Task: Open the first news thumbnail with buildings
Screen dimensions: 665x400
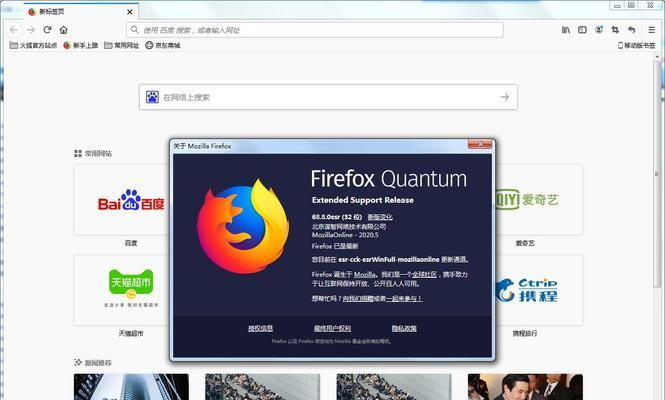Action: point(131,387)
